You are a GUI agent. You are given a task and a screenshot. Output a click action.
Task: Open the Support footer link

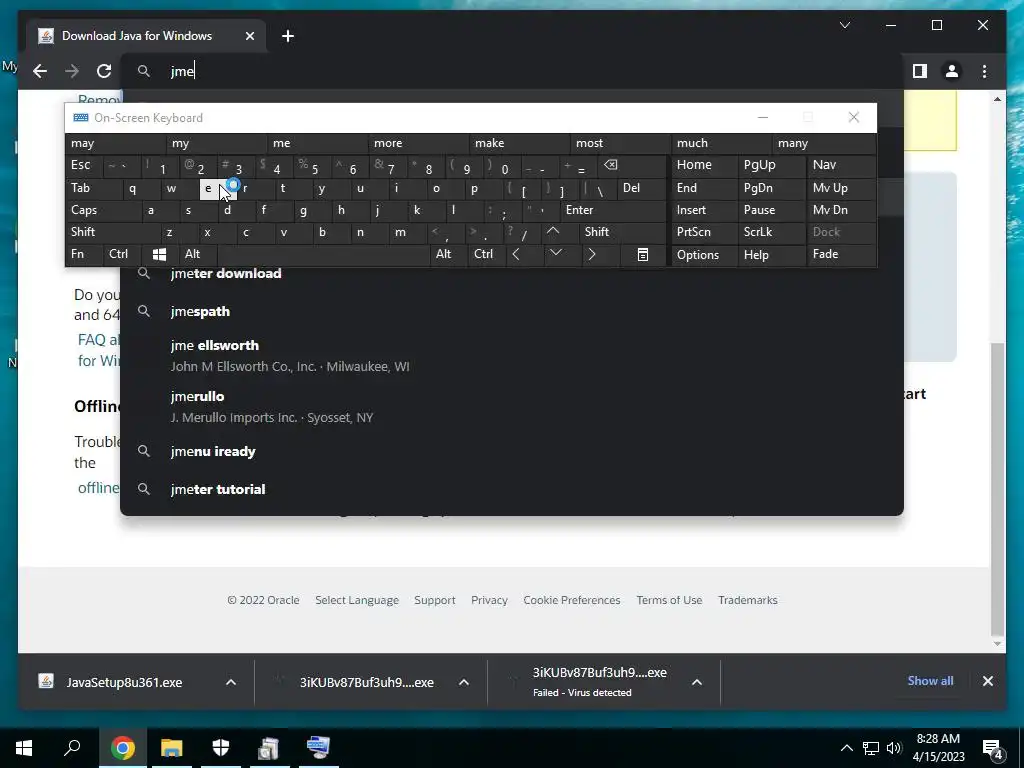click(434, 600)
